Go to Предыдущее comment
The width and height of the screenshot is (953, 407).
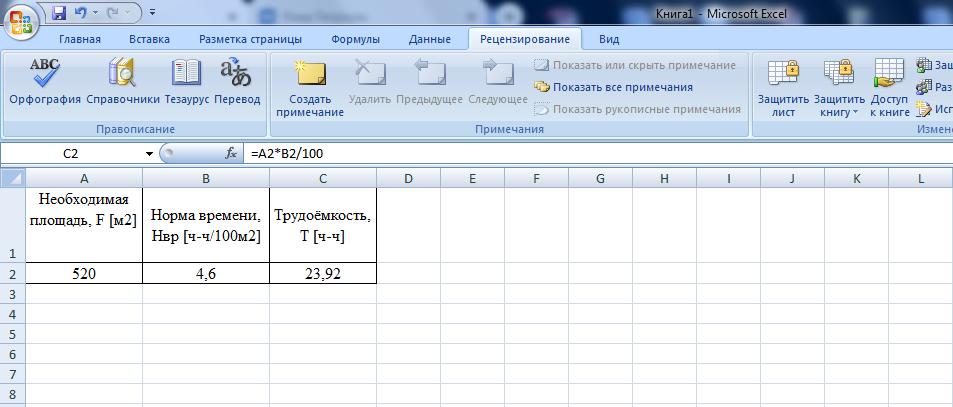430,82
